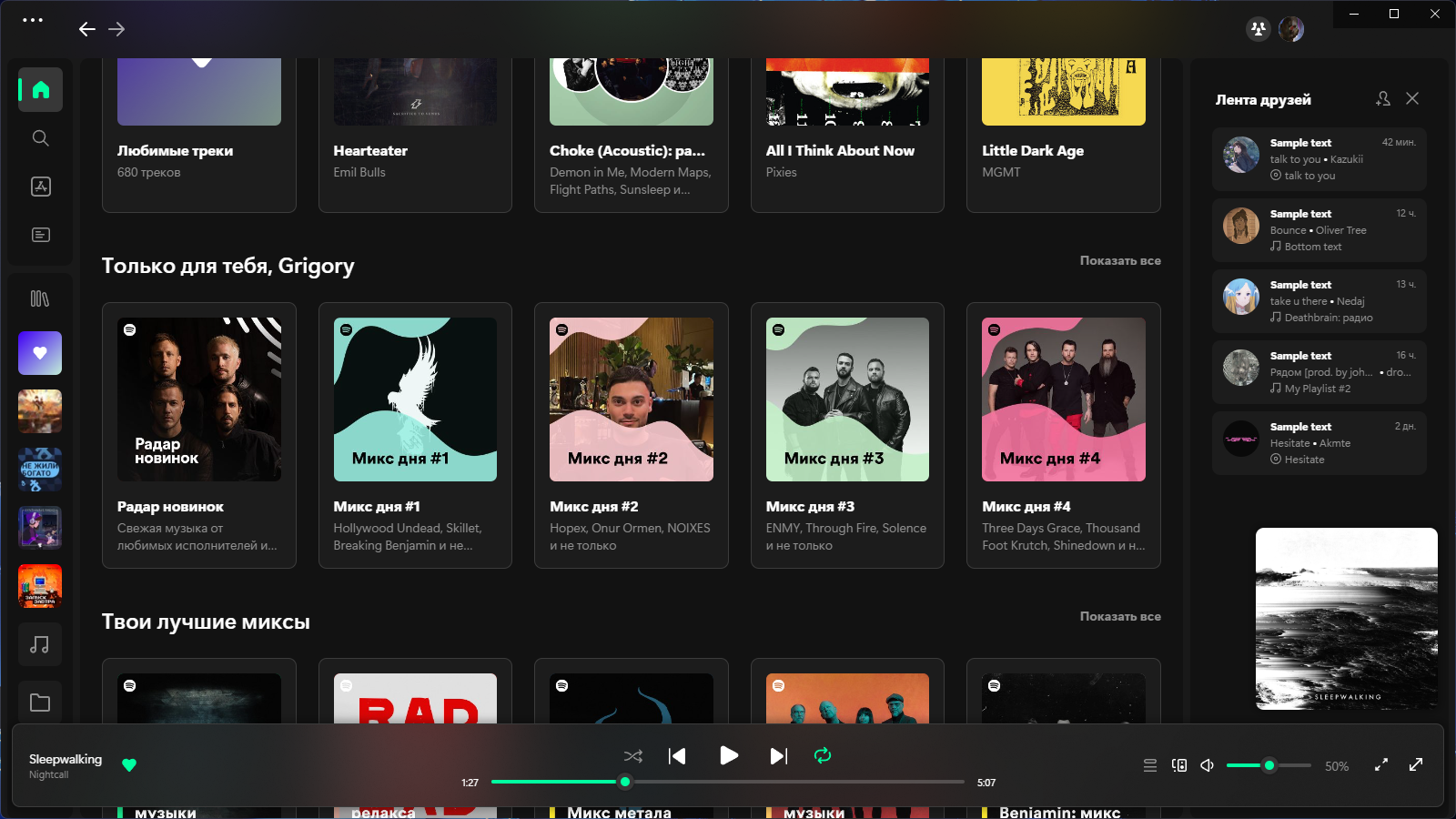Go back using the left arrow
Viewport: 1456px width, 819px height.
[87, 29]
